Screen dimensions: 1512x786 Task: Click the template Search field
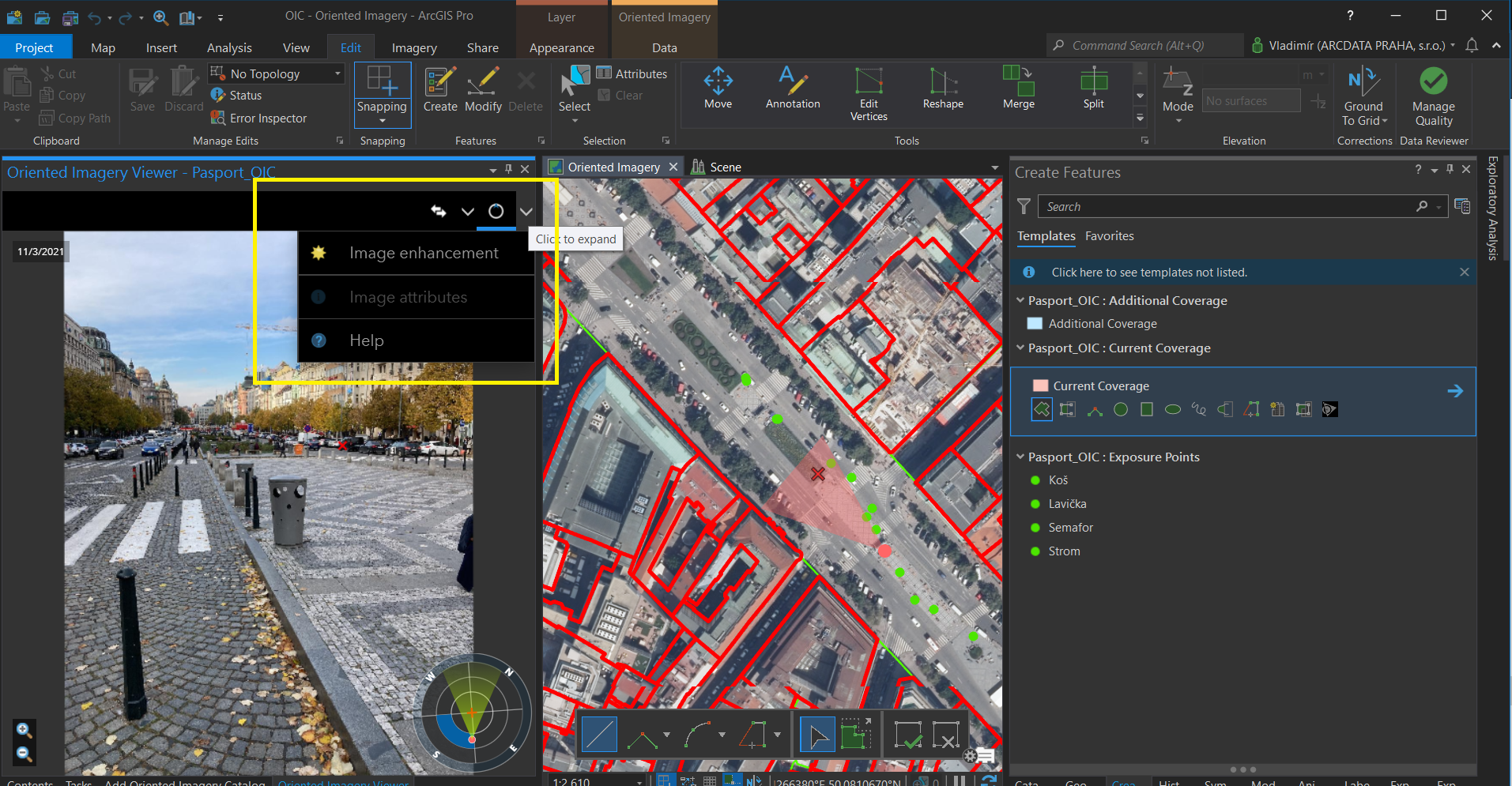(1242, 206)
